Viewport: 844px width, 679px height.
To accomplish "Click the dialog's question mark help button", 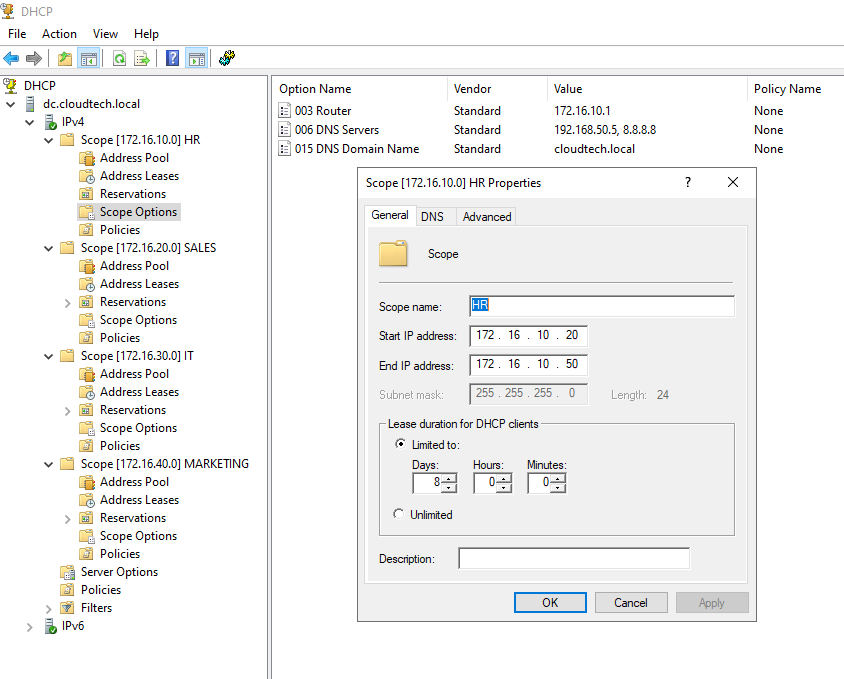I will coord(688,183).
